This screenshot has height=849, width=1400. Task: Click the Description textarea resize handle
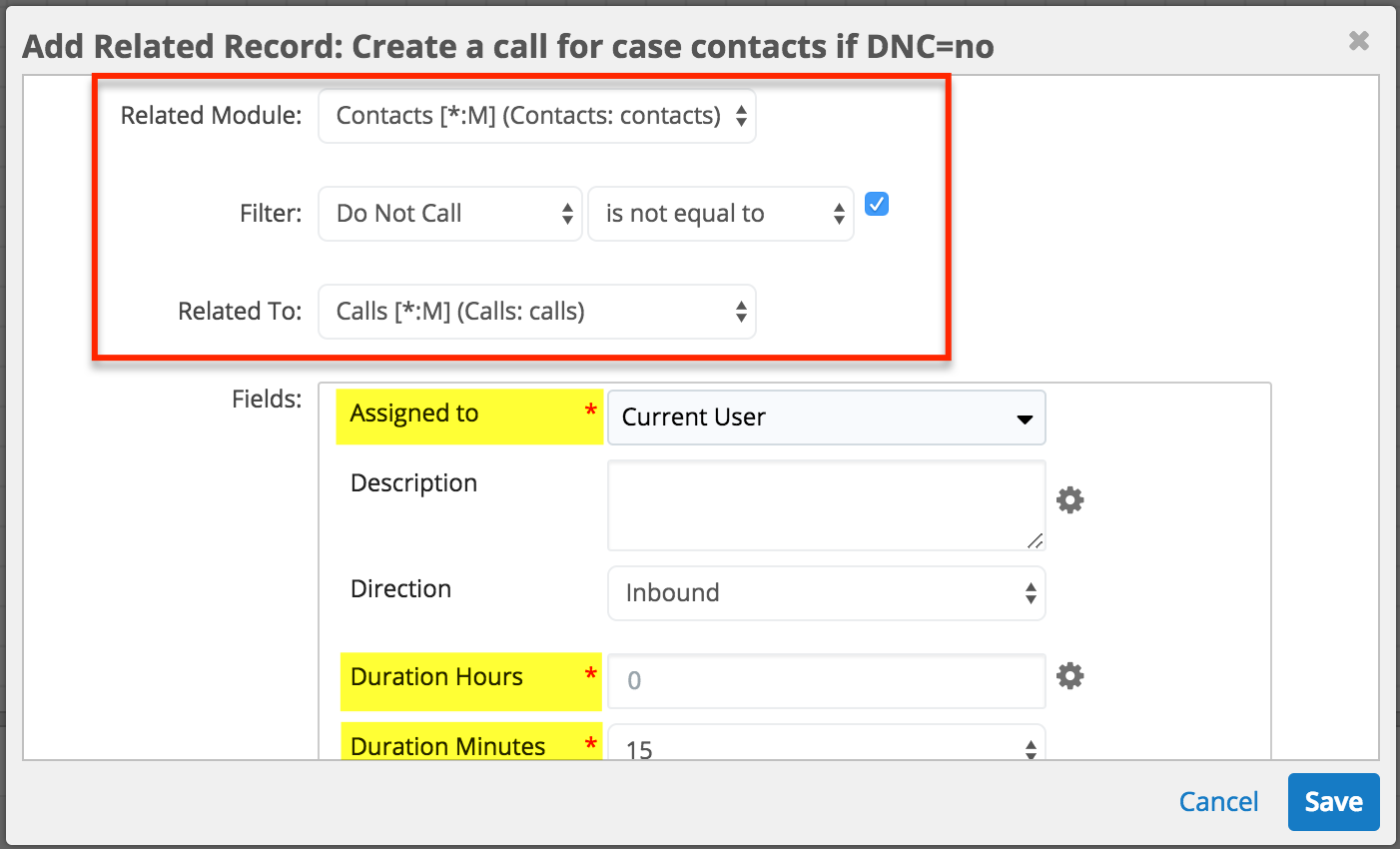[1035, 540]
